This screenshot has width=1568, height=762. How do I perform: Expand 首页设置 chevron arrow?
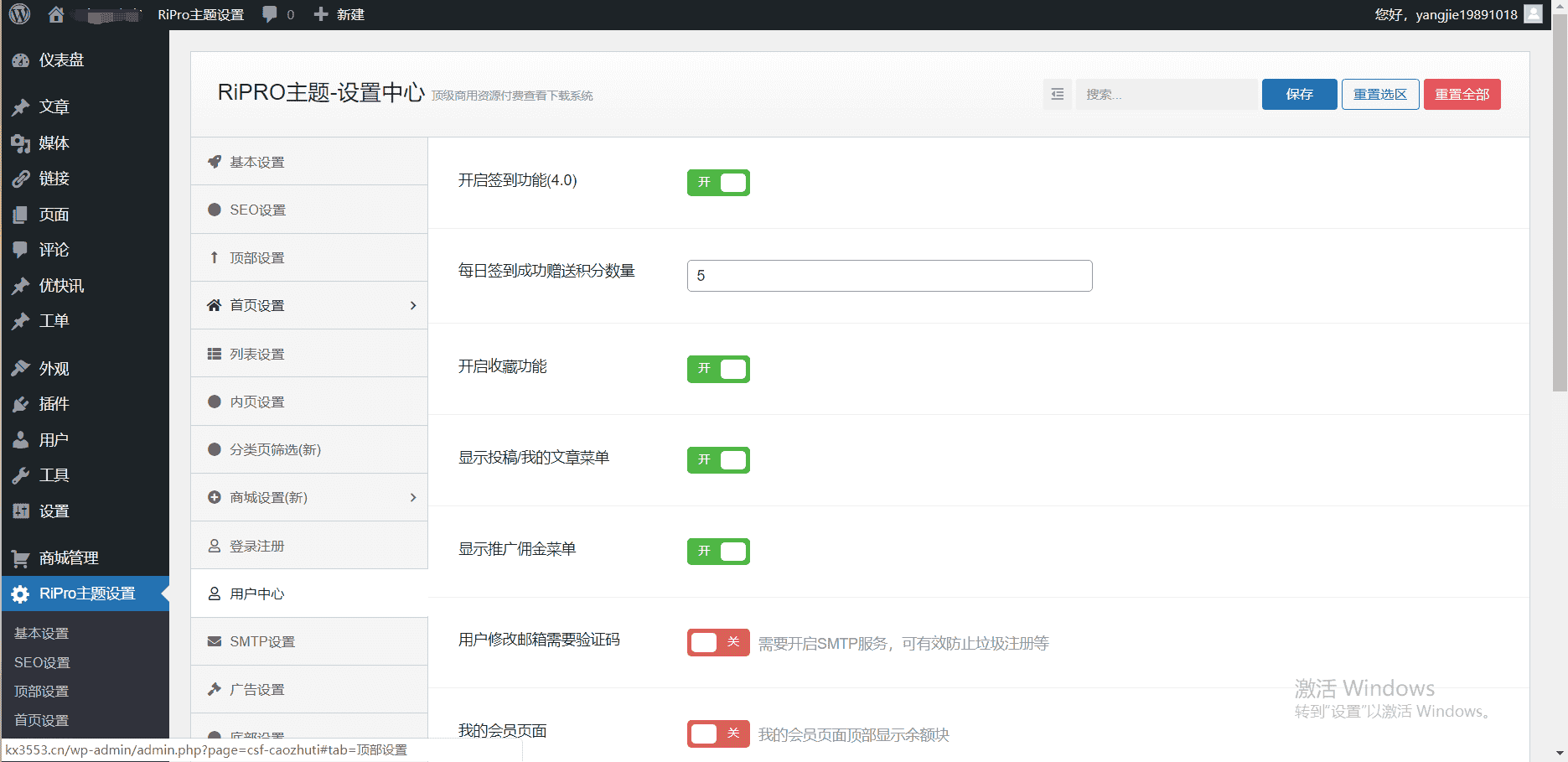413,305
